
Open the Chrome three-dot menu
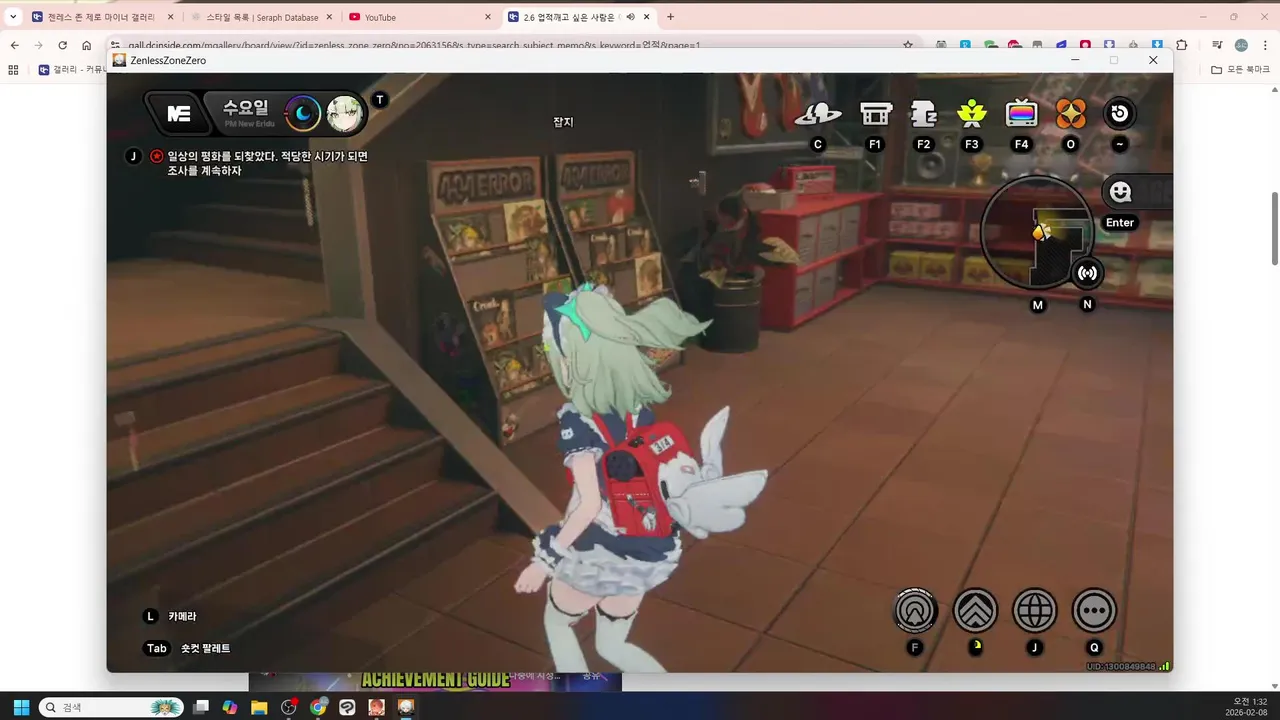point(1265,45)
